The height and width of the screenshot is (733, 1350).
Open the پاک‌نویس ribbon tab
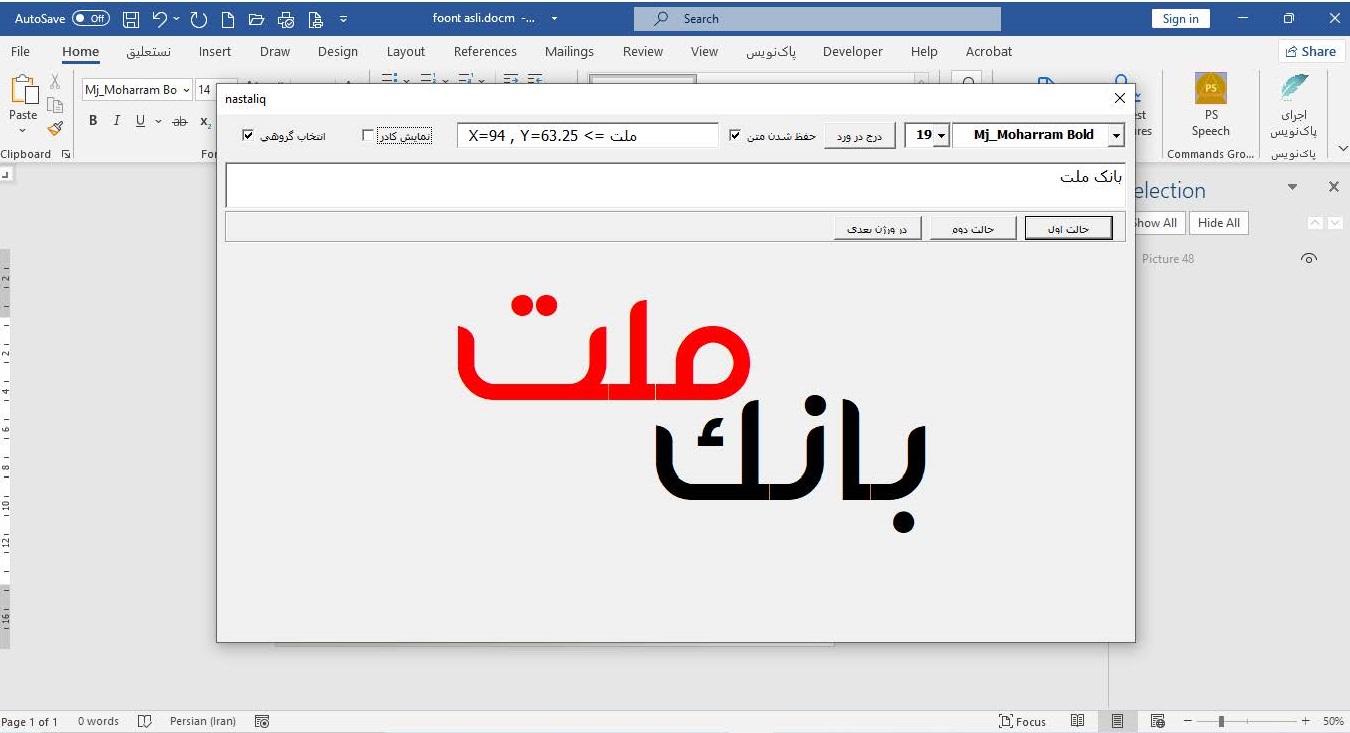tap(771, 51)
